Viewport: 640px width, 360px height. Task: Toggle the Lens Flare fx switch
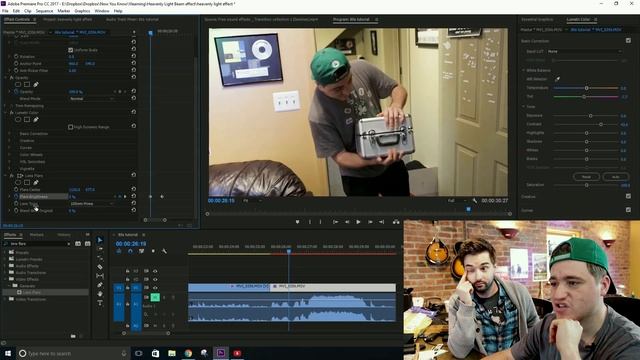click(11, 176)
